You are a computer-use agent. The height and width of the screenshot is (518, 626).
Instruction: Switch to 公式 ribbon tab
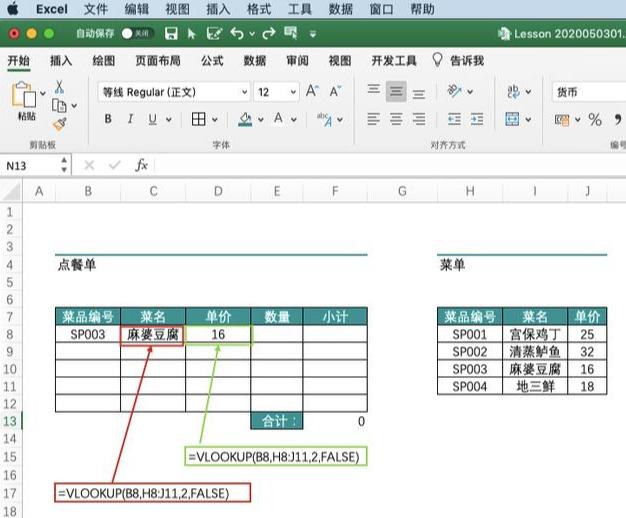coord(212,61)
